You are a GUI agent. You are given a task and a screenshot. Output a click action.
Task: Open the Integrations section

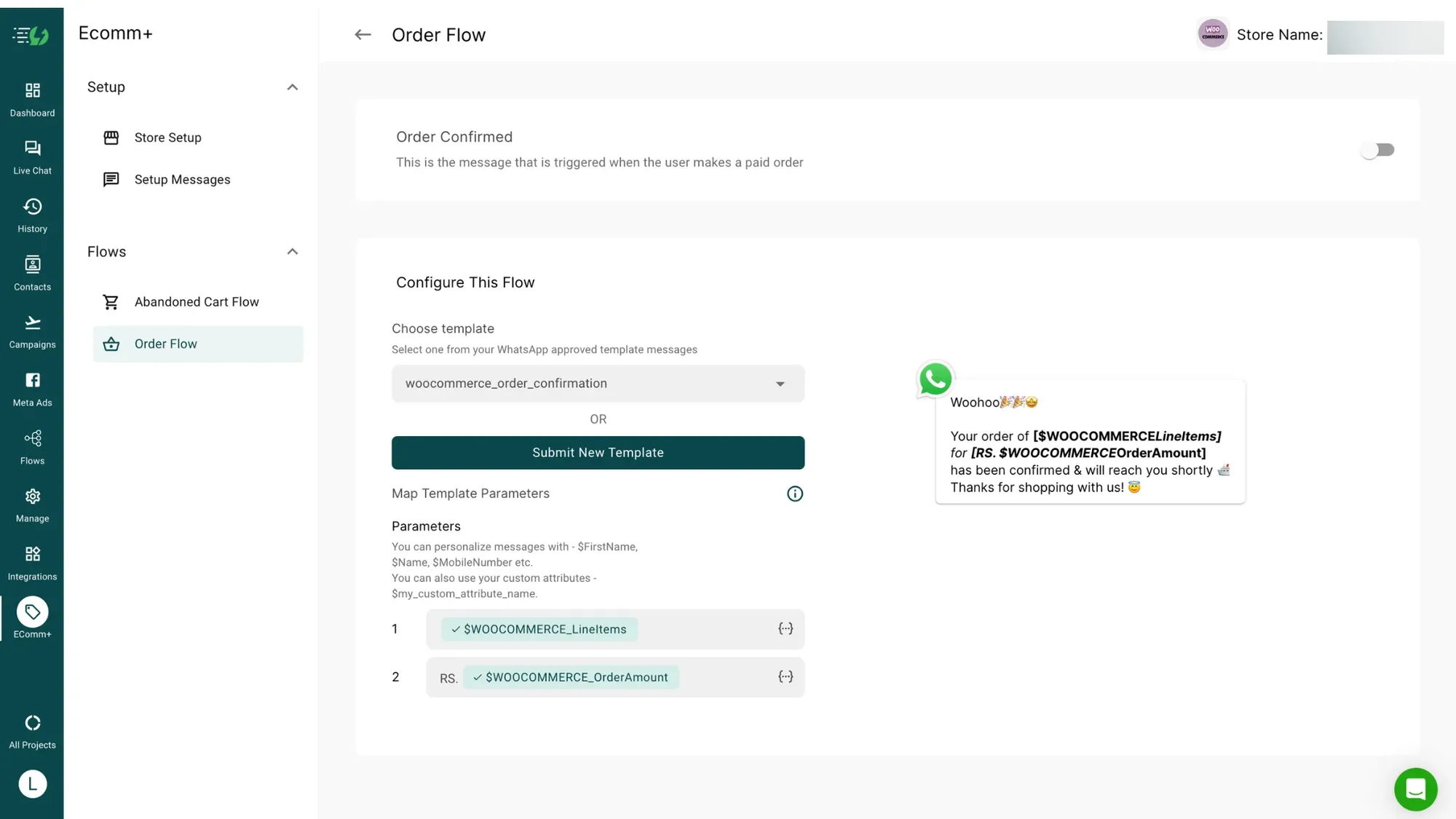[32, 562]
